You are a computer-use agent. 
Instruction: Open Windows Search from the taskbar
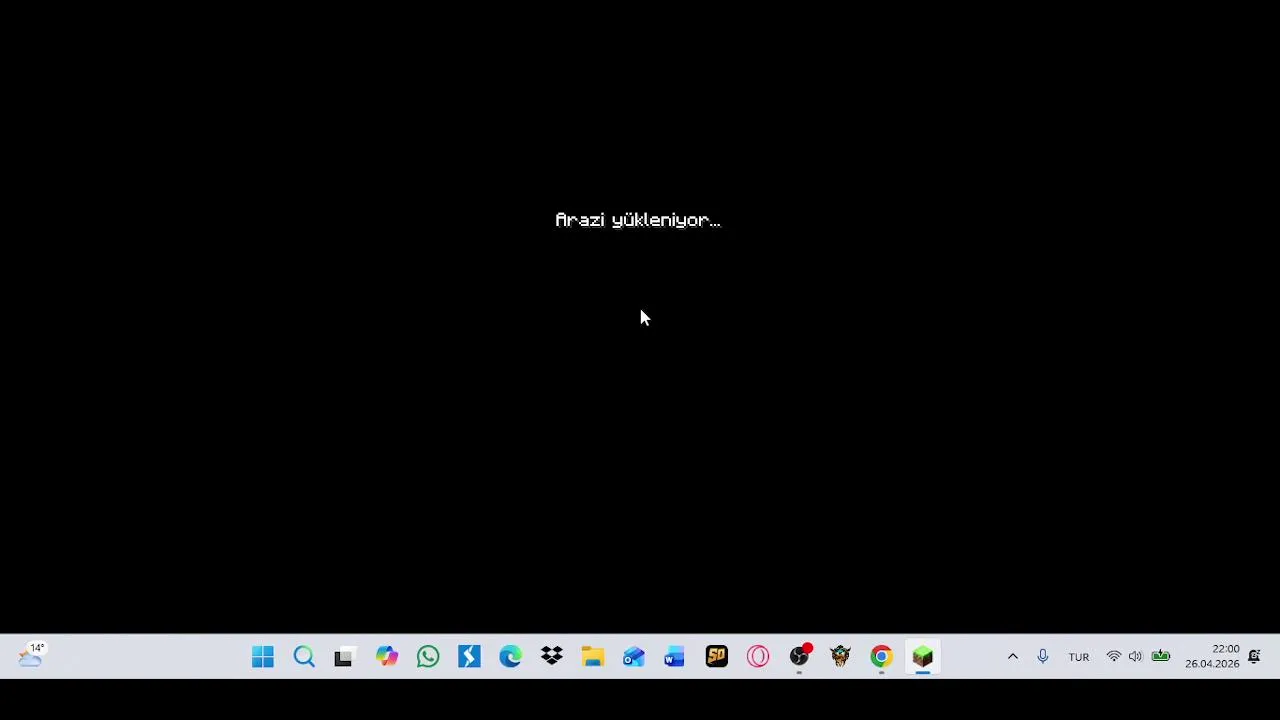(304, 657)
